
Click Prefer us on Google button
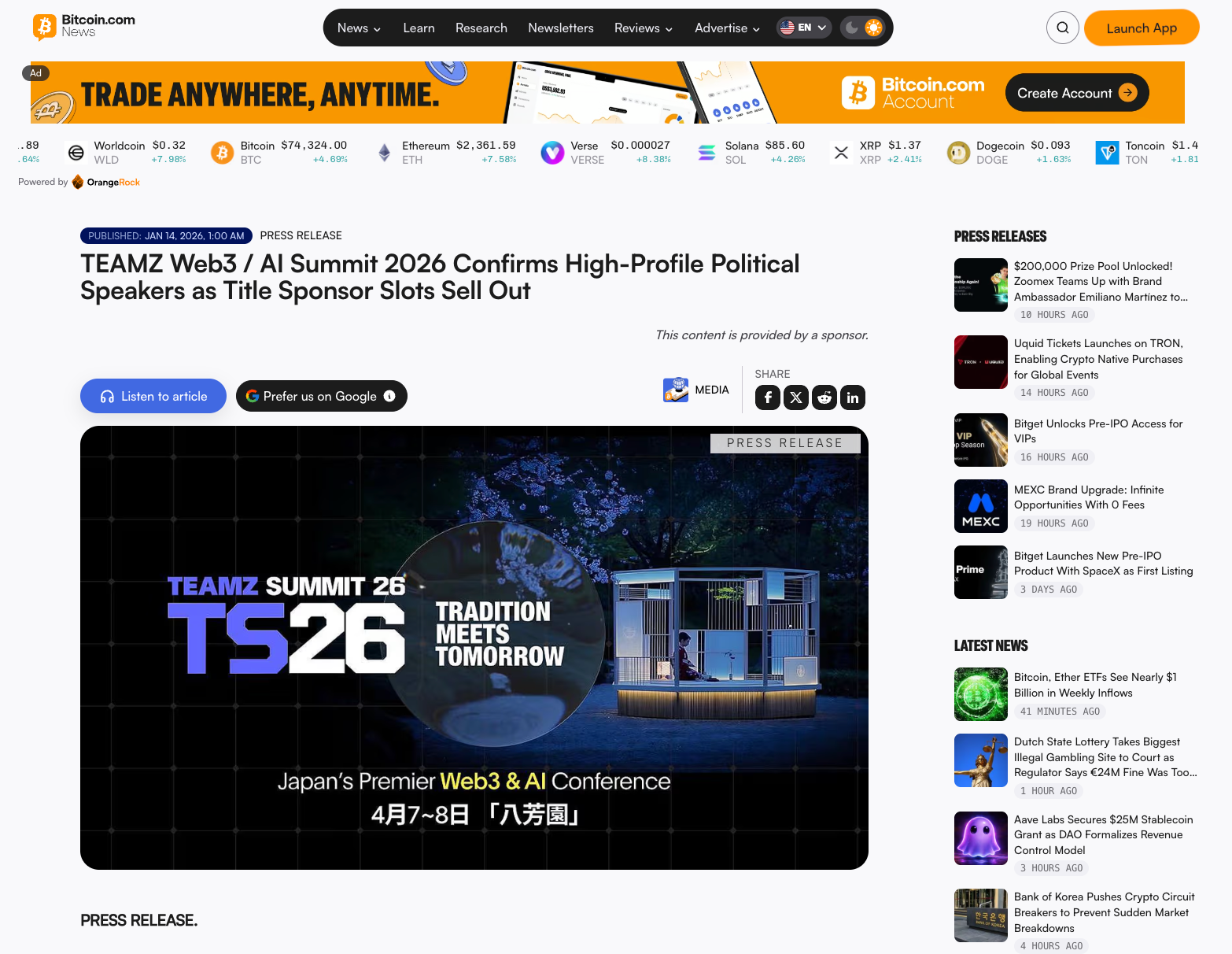pyautogui.click(x=322, y=396)
